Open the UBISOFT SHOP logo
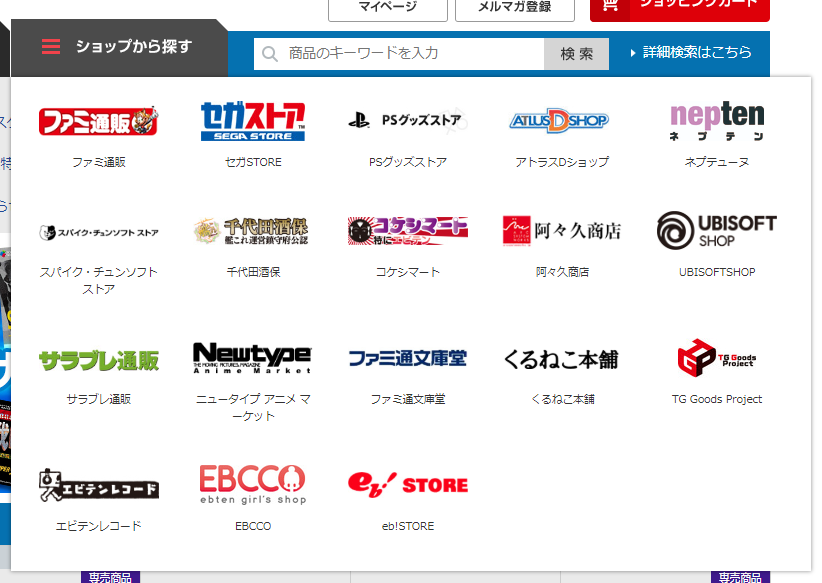The width and height of the screenshot is (822, 583). tap(717, 231)
